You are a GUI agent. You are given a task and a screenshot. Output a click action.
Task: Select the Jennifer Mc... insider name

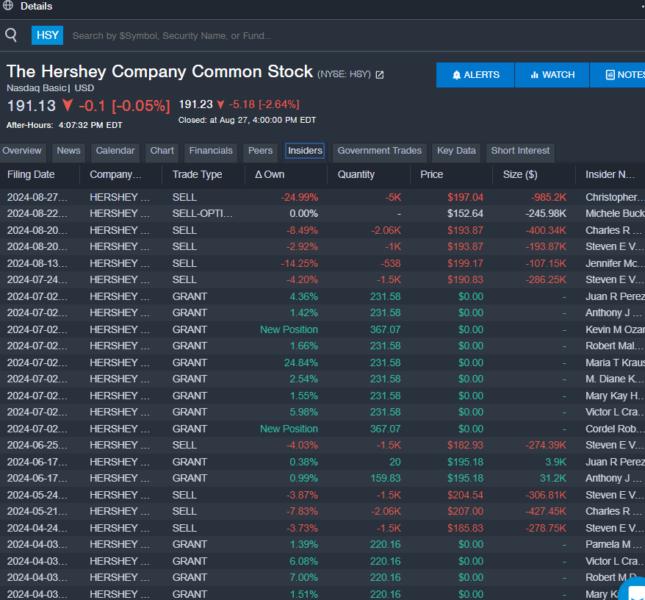(x=613, y=264)
